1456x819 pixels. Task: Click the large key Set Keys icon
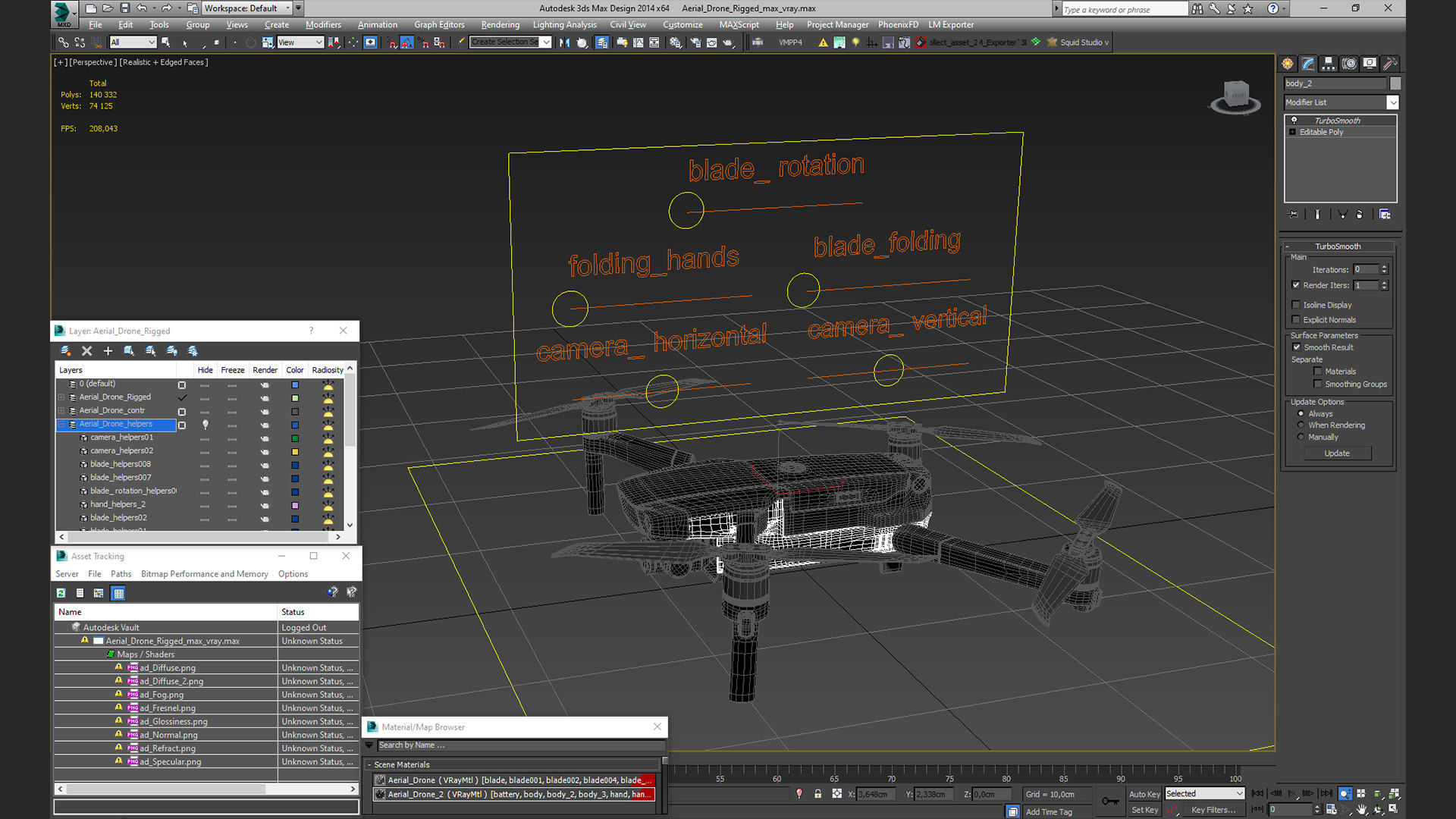click(x=1110, y=801)
